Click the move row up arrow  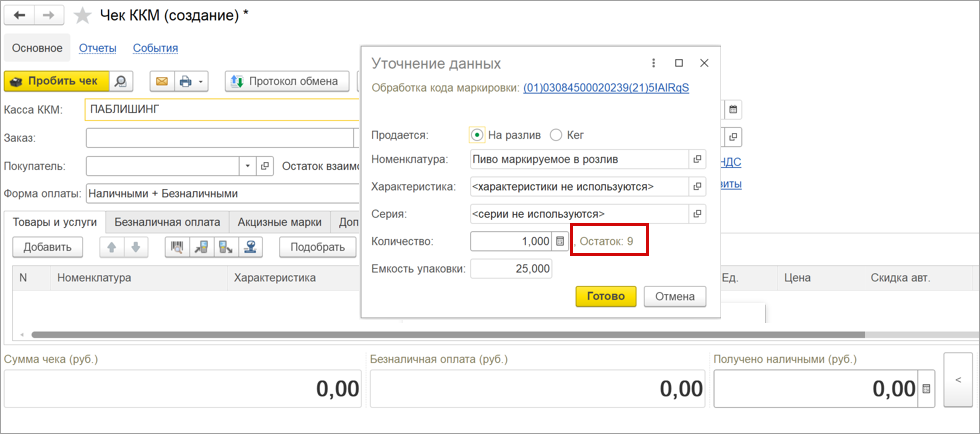[x=111, y=247]
